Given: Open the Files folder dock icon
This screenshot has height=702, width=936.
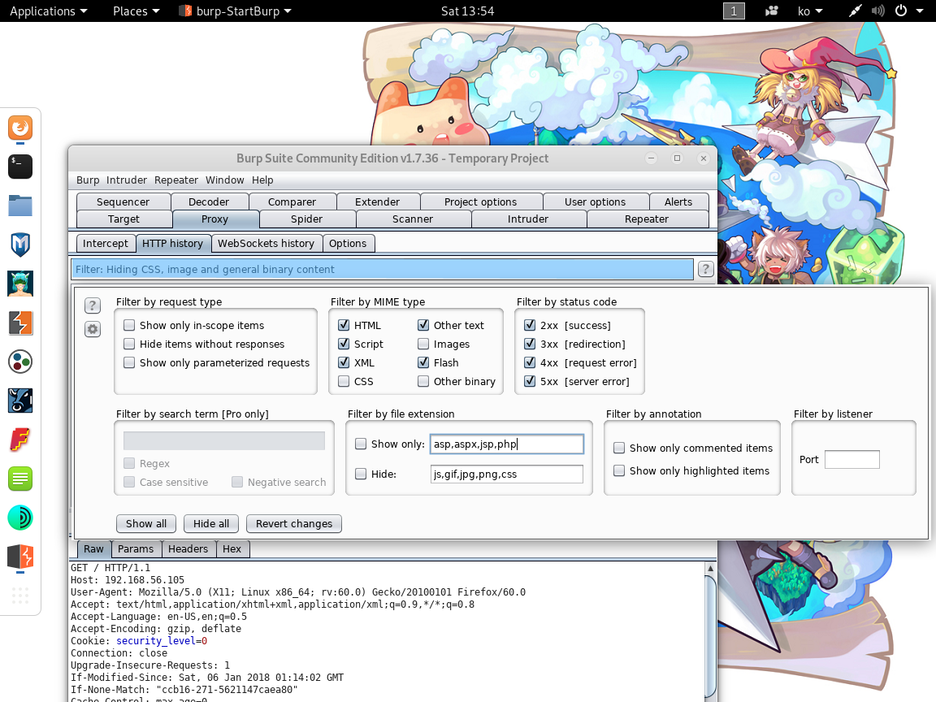Looking at the screenshot, I should pyautogui.click(x=20, y=205).
